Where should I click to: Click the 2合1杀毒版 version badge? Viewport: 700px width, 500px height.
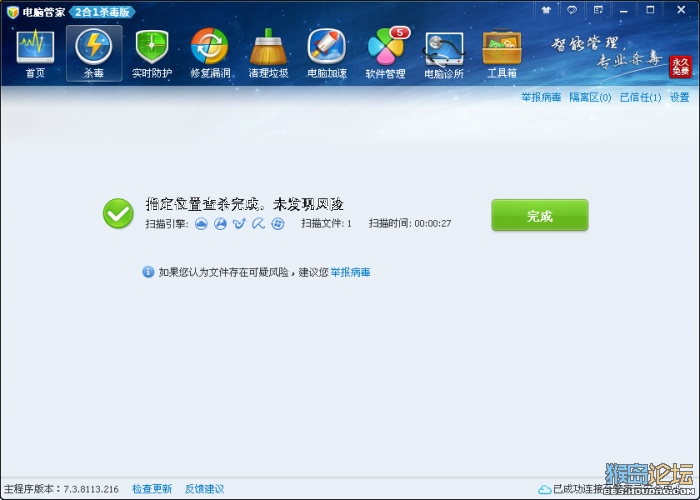coord(102,12)
